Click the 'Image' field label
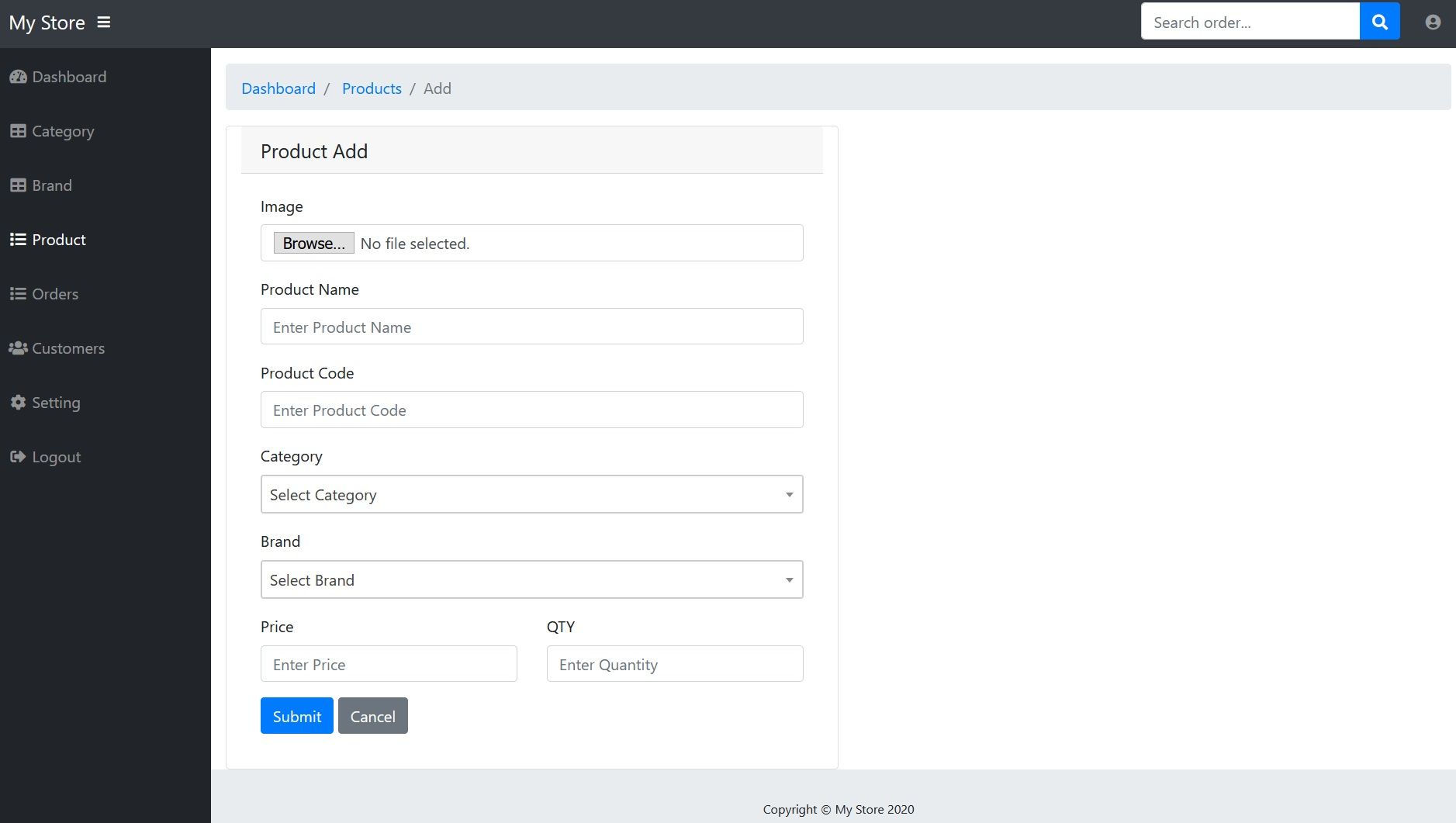Viewport: 1456px width, 823px height. point(282,206)
